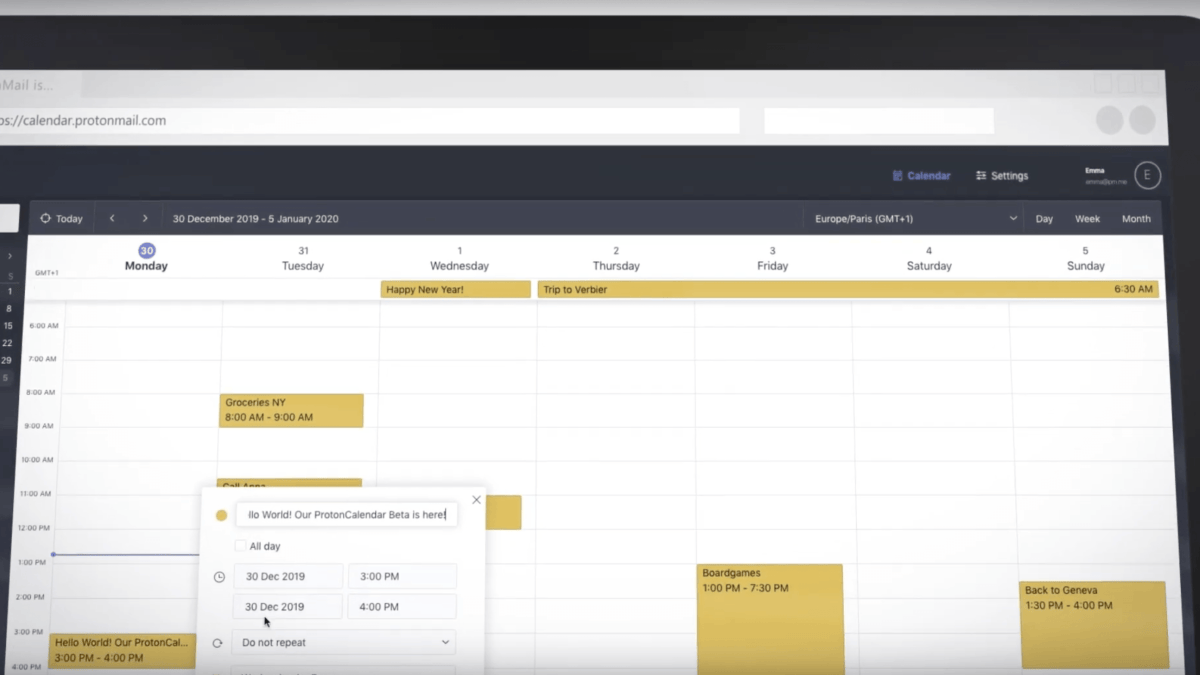Viewport: 1200px width, 675px height.
Task: Open the 3:00 PM start time field
Action: tap(402, 576)
